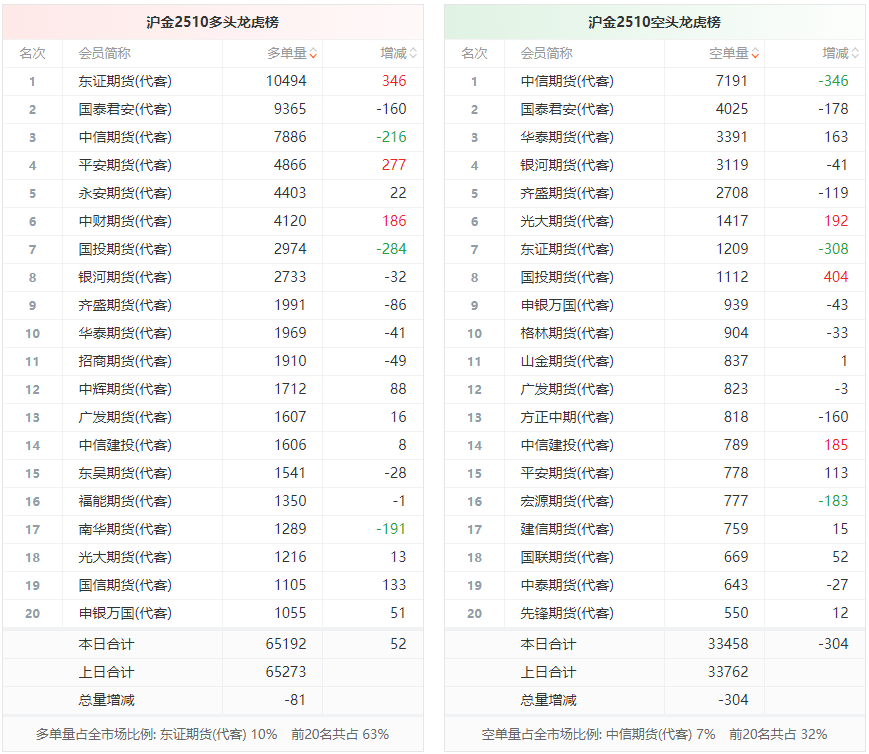Click 名次 header in 空头龙虎榜 table
Image resolution: width=869 pixels, height=754 pixels.
click(474, 54)
